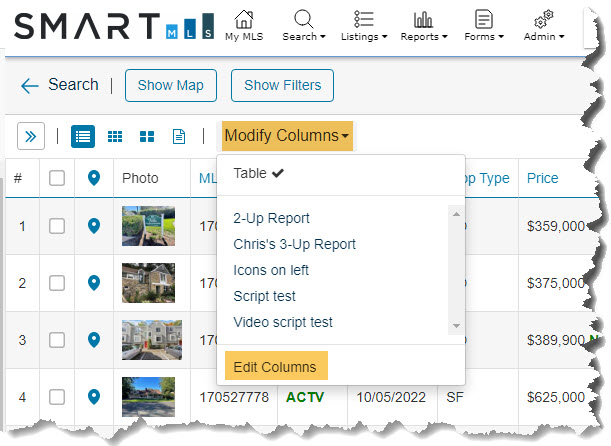Click the map pin for listing 1
The height and width of the screenshot is (446, 611).
coord(94,226)
